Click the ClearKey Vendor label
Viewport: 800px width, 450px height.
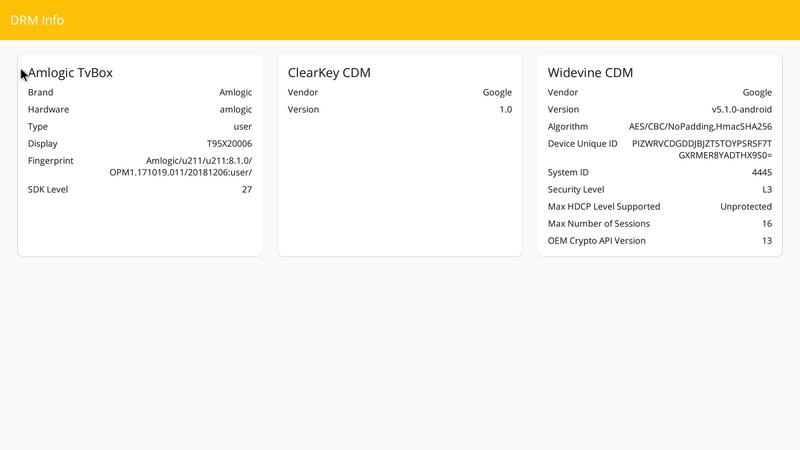coord(303,92)
